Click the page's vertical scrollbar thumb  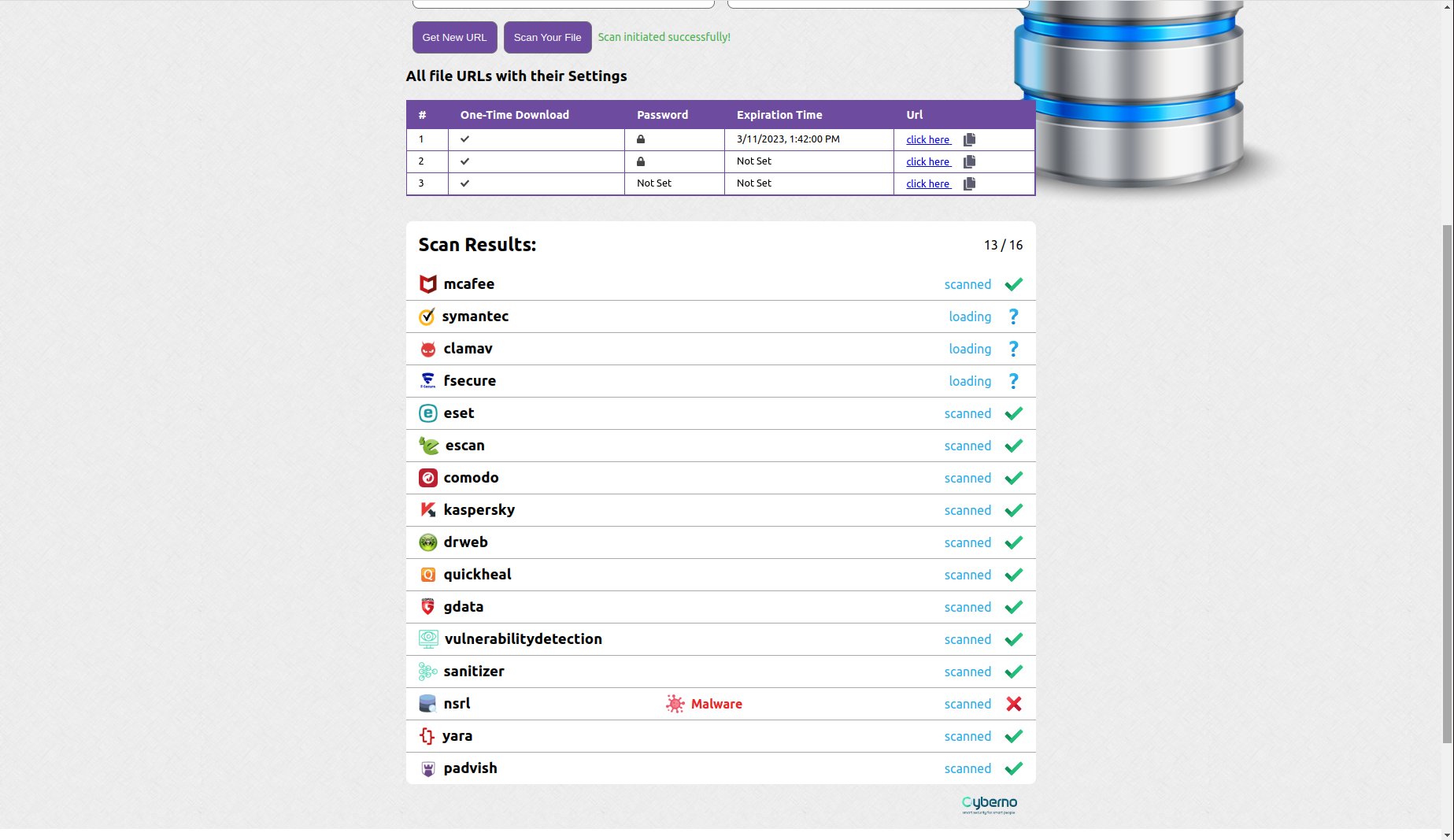1447,484
